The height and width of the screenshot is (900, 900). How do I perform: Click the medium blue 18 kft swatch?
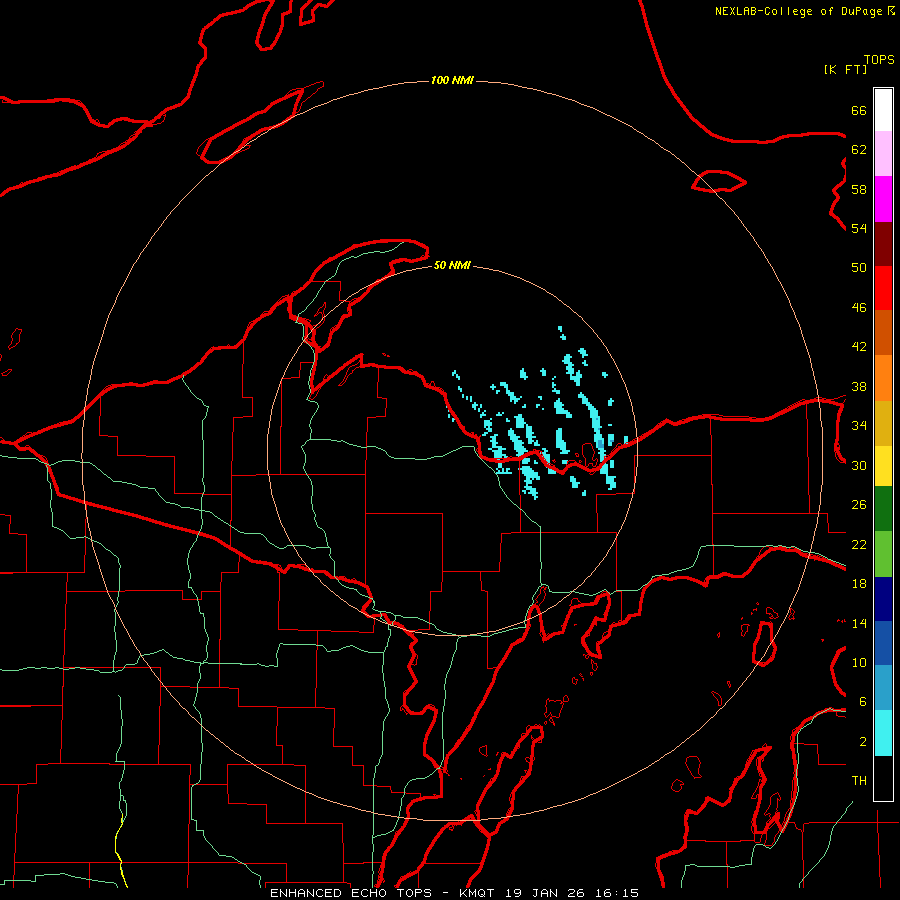883,643
